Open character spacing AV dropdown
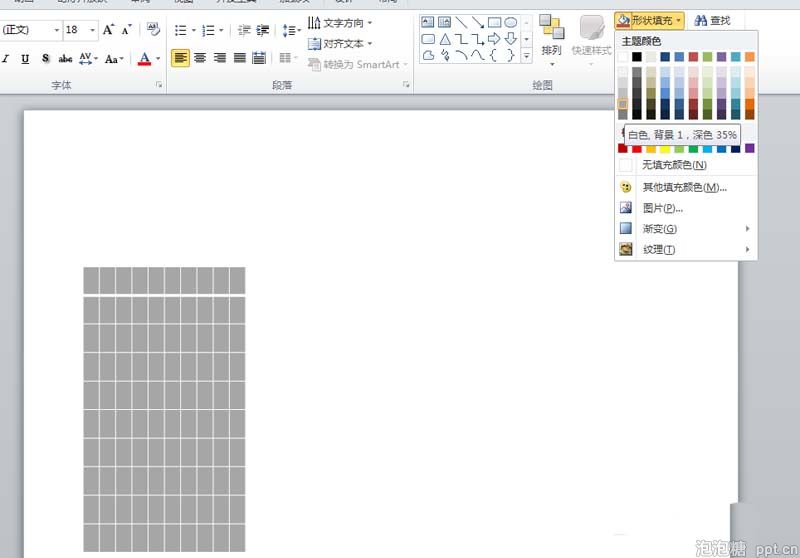 88,59
